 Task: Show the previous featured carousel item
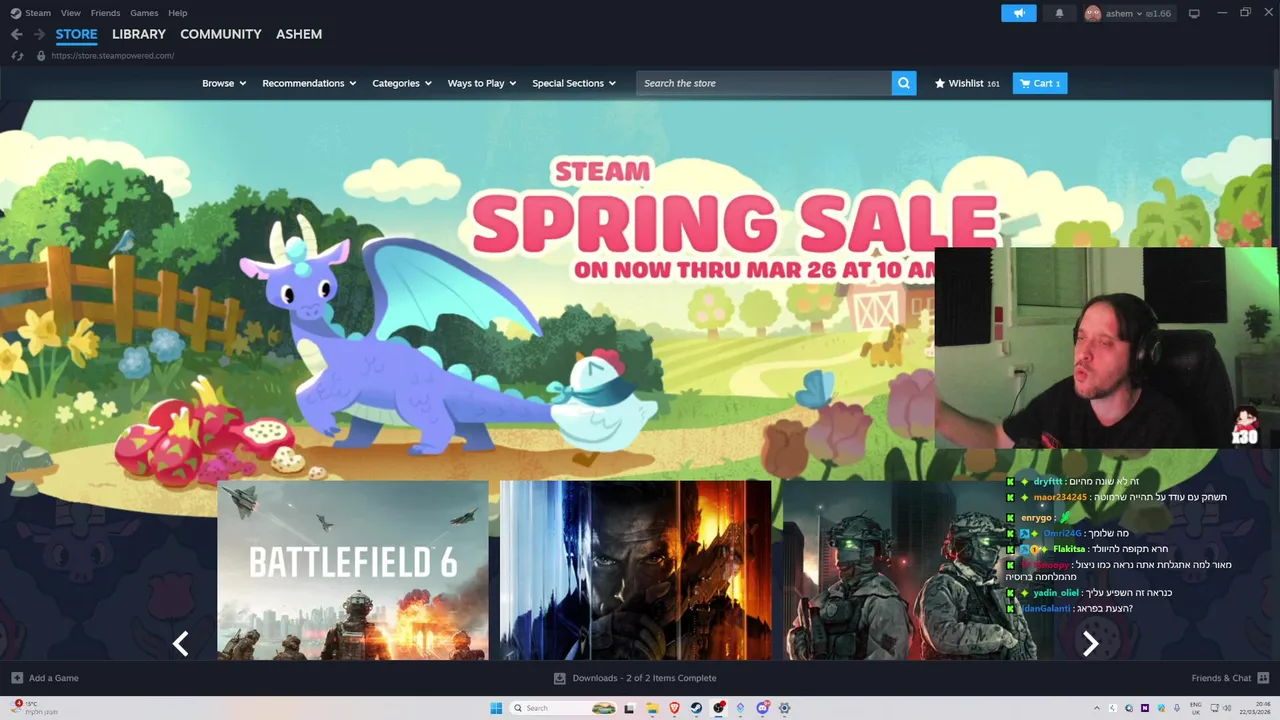click(x=181, y=643)
